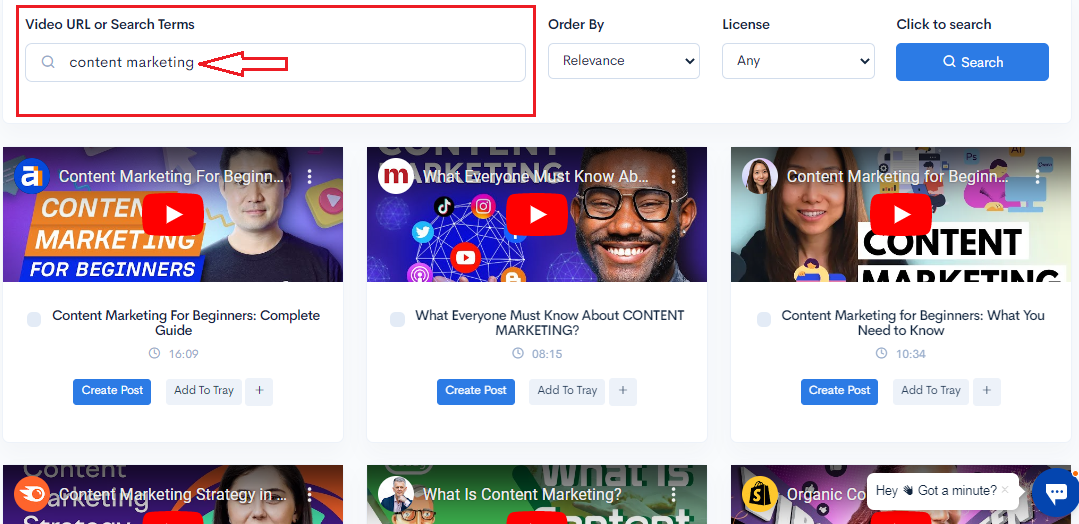1079x524 pixels.
Task: Click Create Post under What You Need to Know video
Action: 840,391
